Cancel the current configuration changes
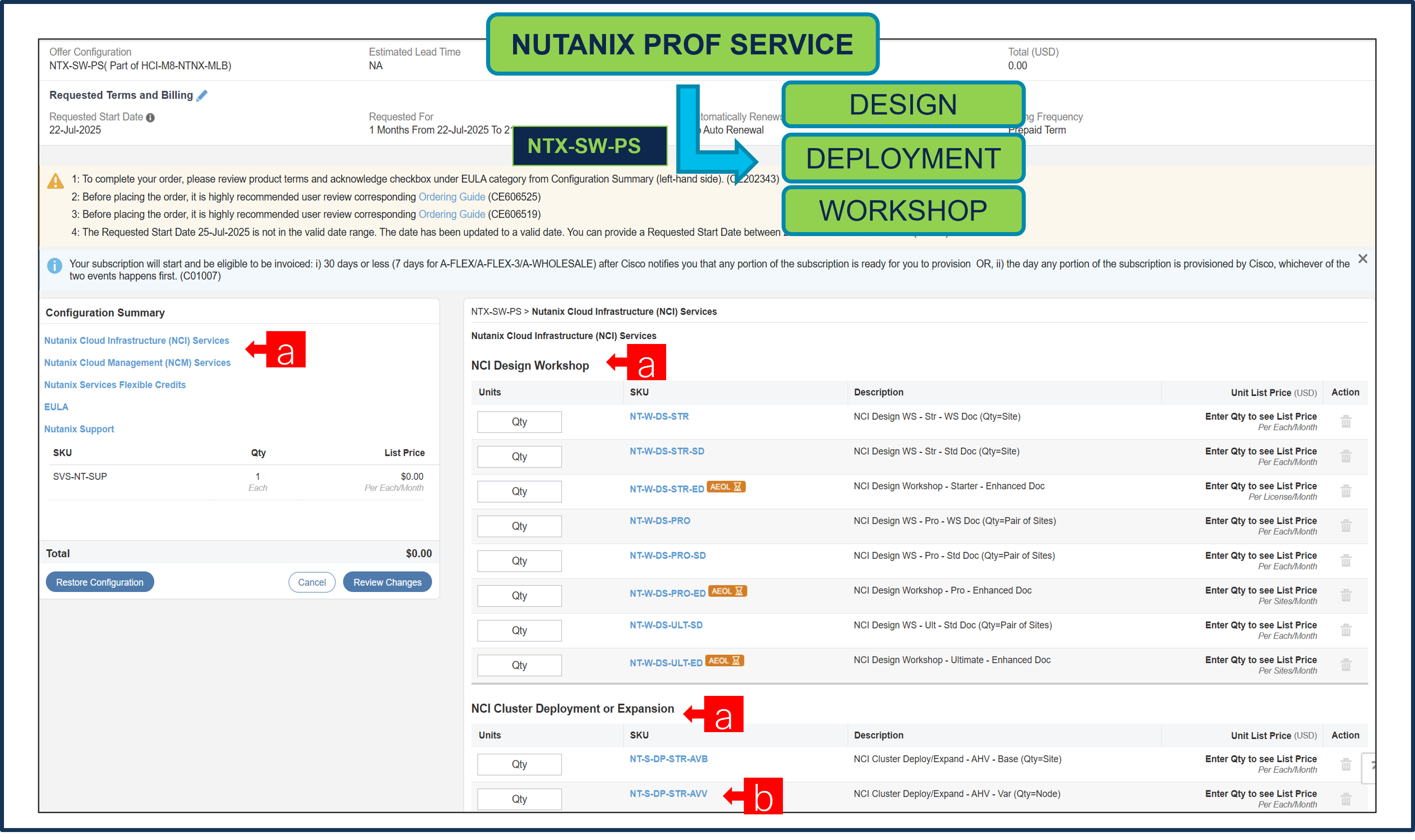The width and height of the screenshot is (1415, 840). pyautogui.click(x=311, y=582)
